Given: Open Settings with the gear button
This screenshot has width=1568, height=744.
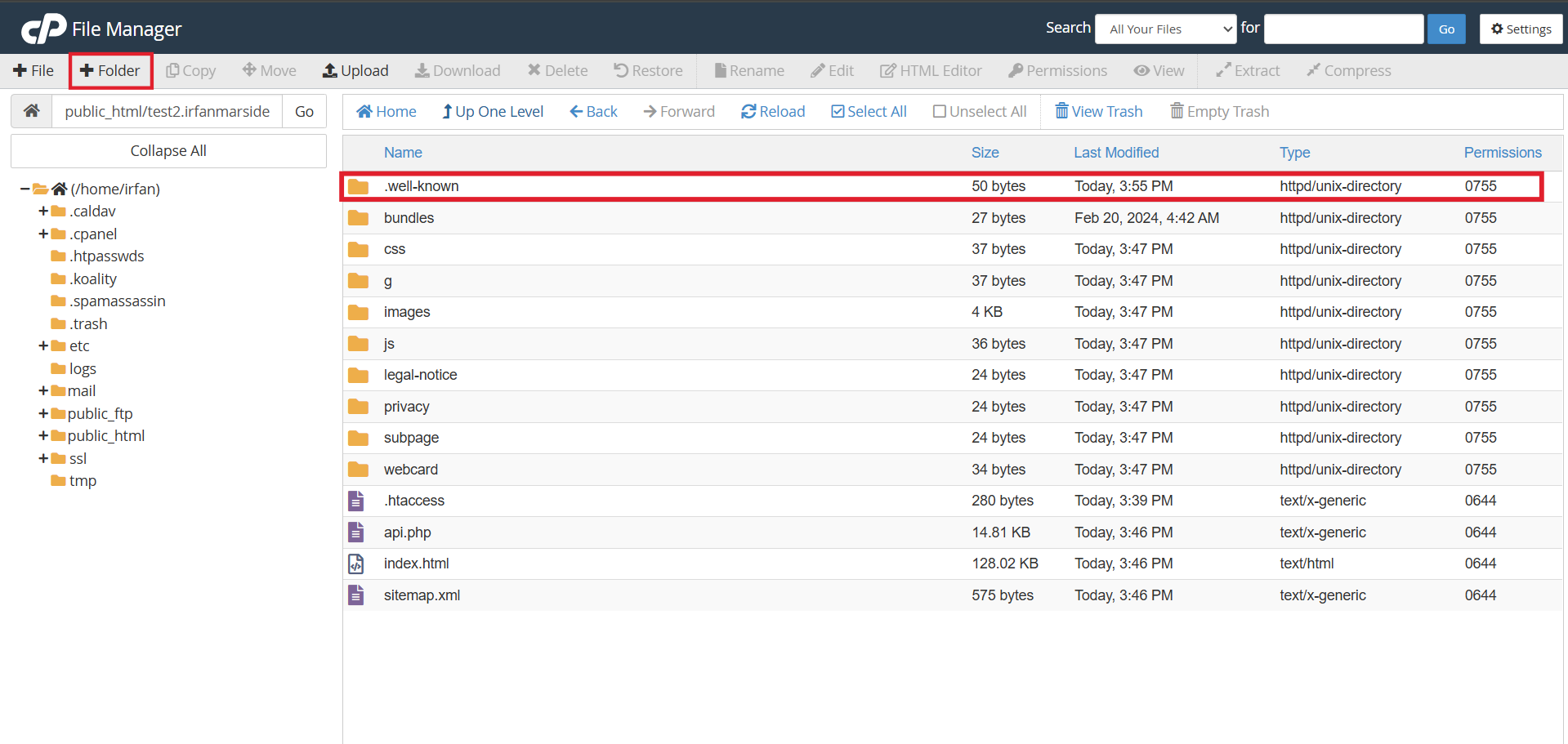Looking at the screenshot, I should tap(1521, 29).
